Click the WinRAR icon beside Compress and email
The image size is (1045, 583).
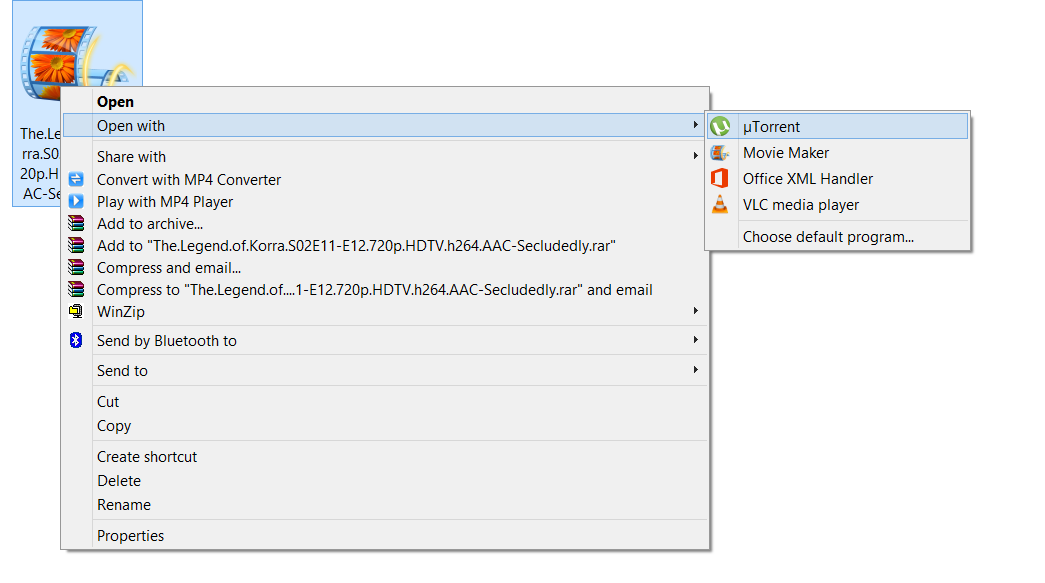(76, 267)
